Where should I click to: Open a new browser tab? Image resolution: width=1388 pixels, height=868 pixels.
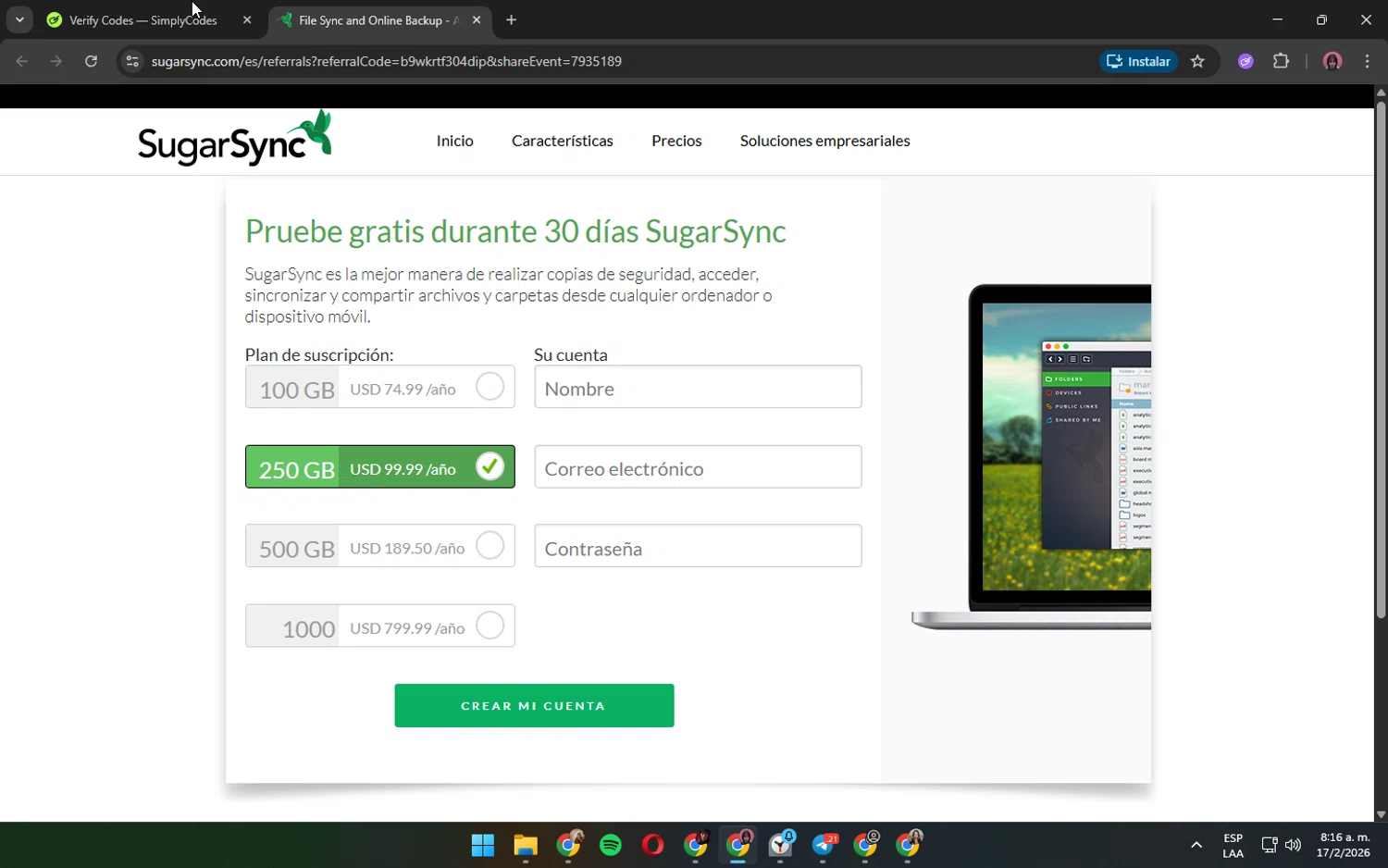tap(511, 19)
